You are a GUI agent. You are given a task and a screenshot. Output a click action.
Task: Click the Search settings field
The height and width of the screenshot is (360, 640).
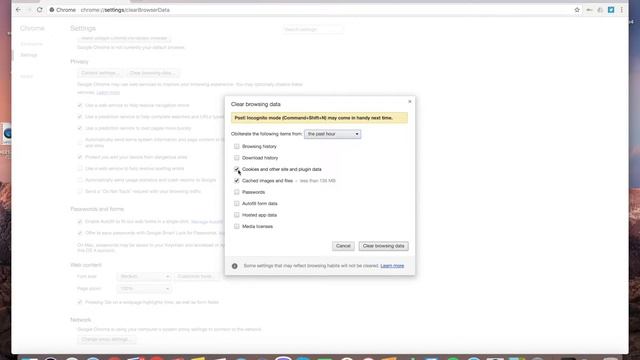313,29
